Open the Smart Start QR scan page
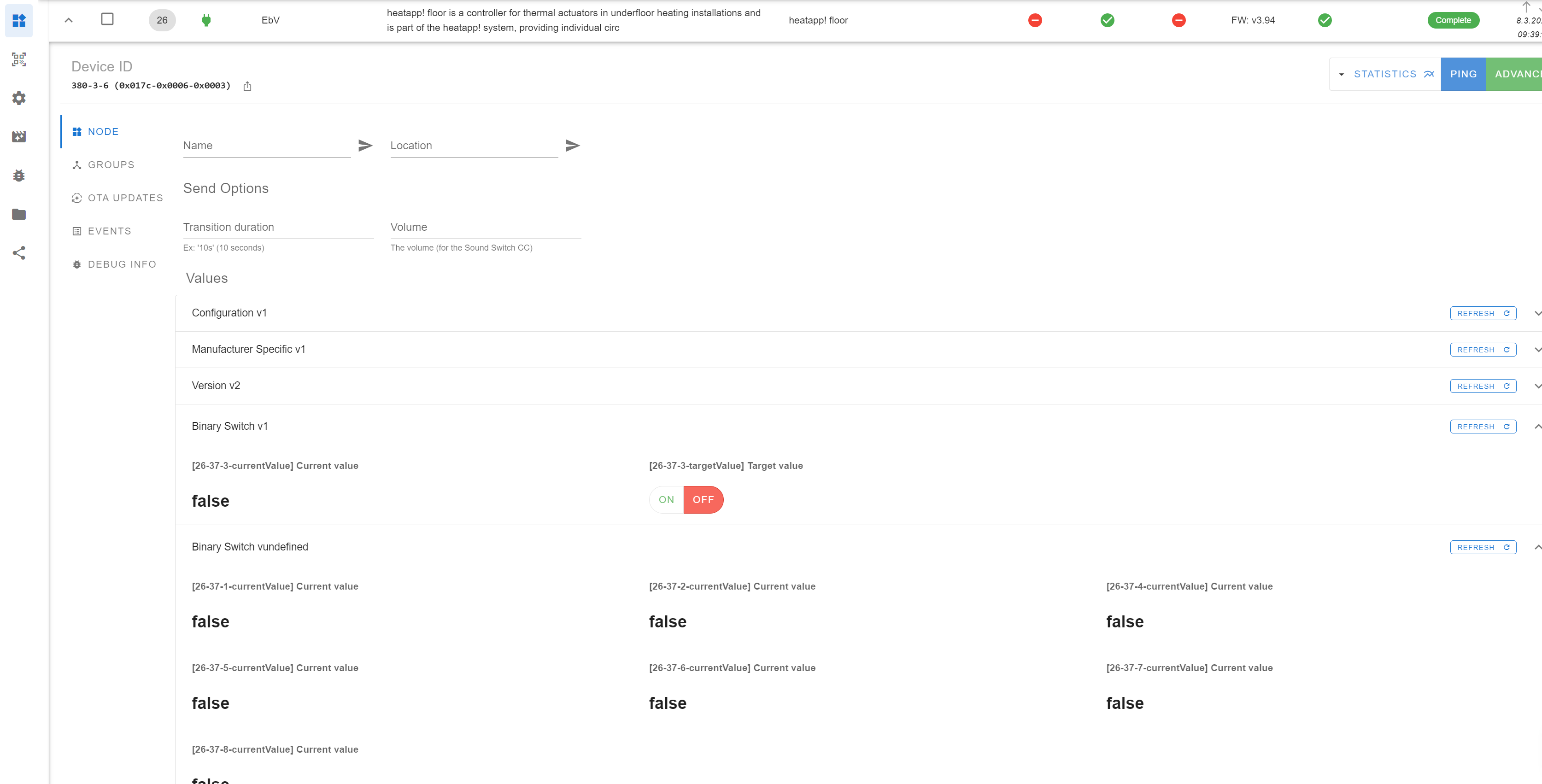Viewport: 1542px width, 784px height. 18,59
